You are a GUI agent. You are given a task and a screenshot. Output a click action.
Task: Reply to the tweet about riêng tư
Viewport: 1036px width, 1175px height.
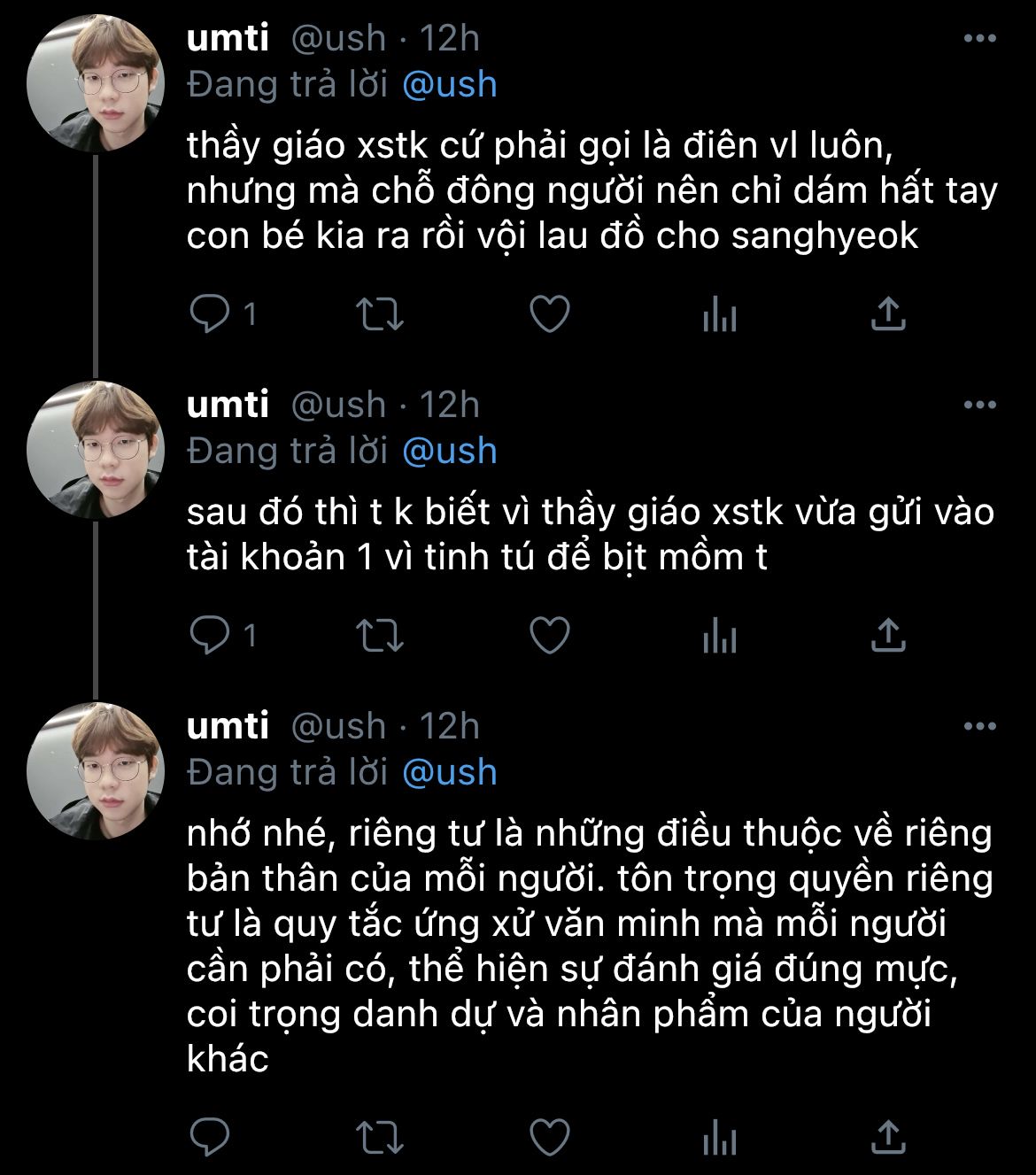[x=210, y=1137]
